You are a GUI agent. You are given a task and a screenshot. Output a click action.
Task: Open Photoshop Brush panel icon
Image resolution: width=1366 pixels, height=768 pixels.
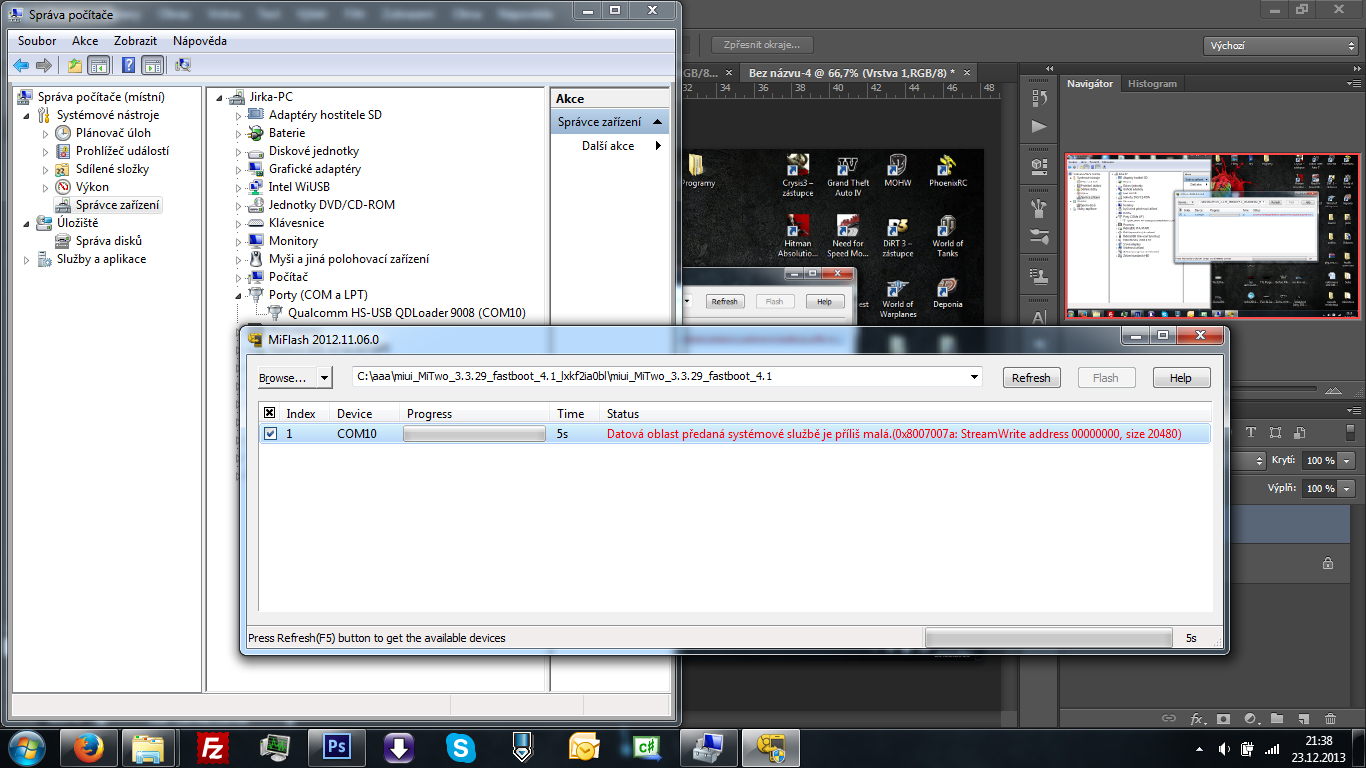[x=1039, y=238]
